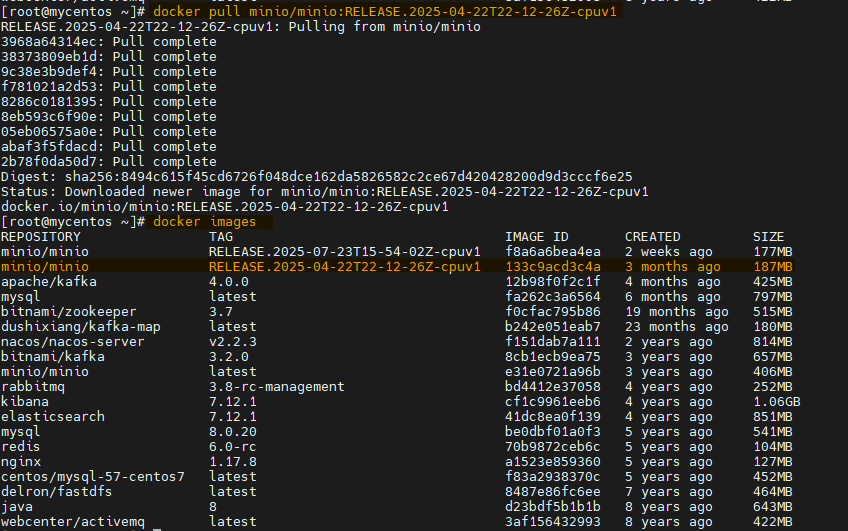Click image ID a1523e859360

tap(553, 462)
